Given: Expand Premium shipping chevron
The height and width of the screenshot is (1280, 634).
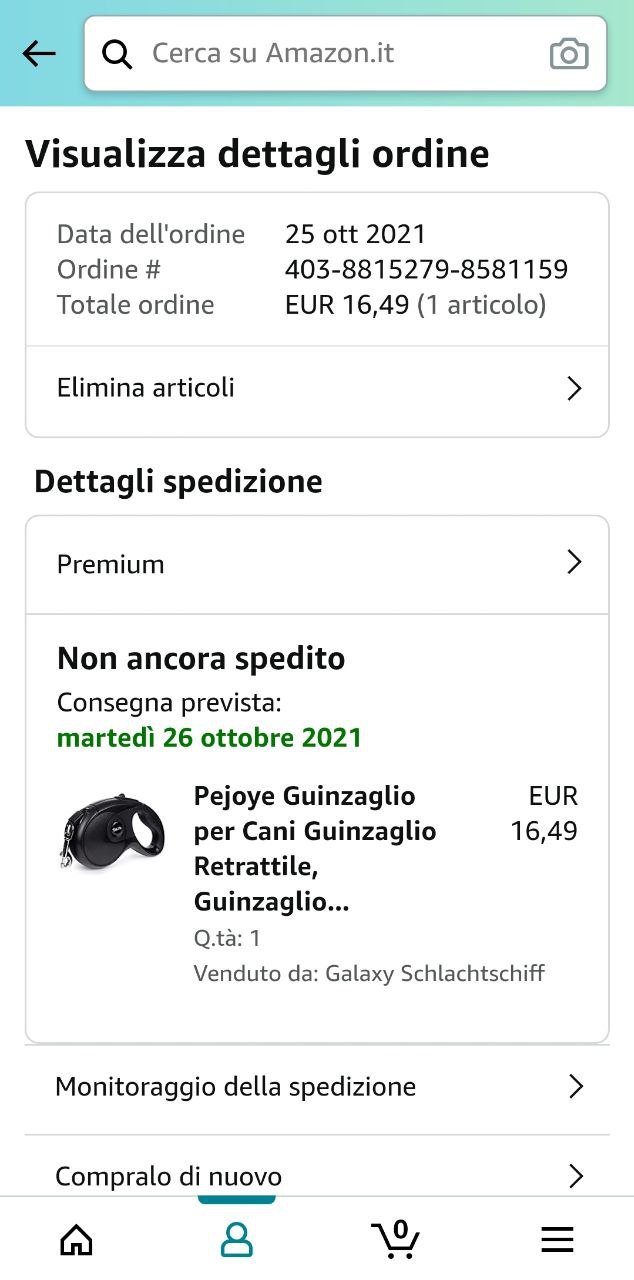Looking at the screenshot, I should coord(574,563).
